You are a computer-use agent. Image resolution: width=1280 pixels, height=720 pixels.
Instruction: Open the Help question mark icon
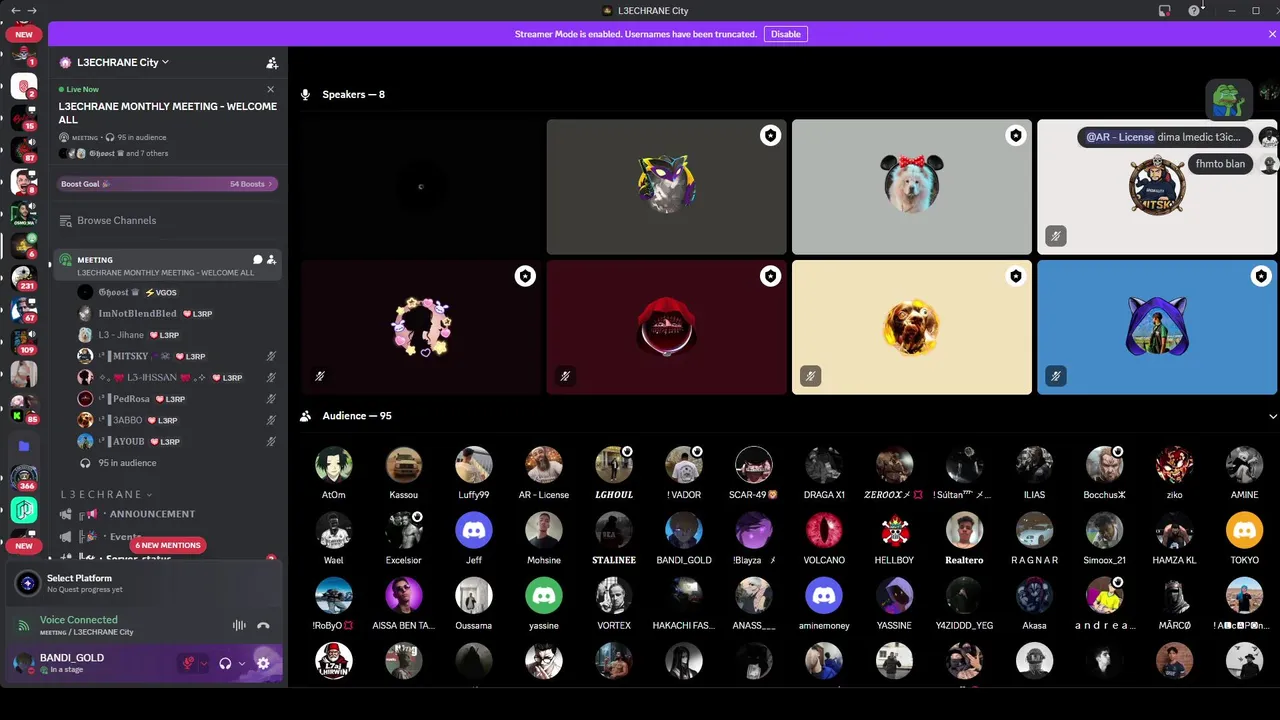pyautogui.click(x=1194, y=10)
